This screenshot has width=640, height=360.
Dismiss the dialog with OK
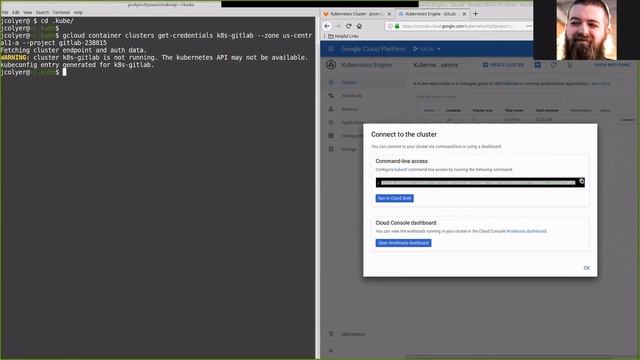click(587, 268)
